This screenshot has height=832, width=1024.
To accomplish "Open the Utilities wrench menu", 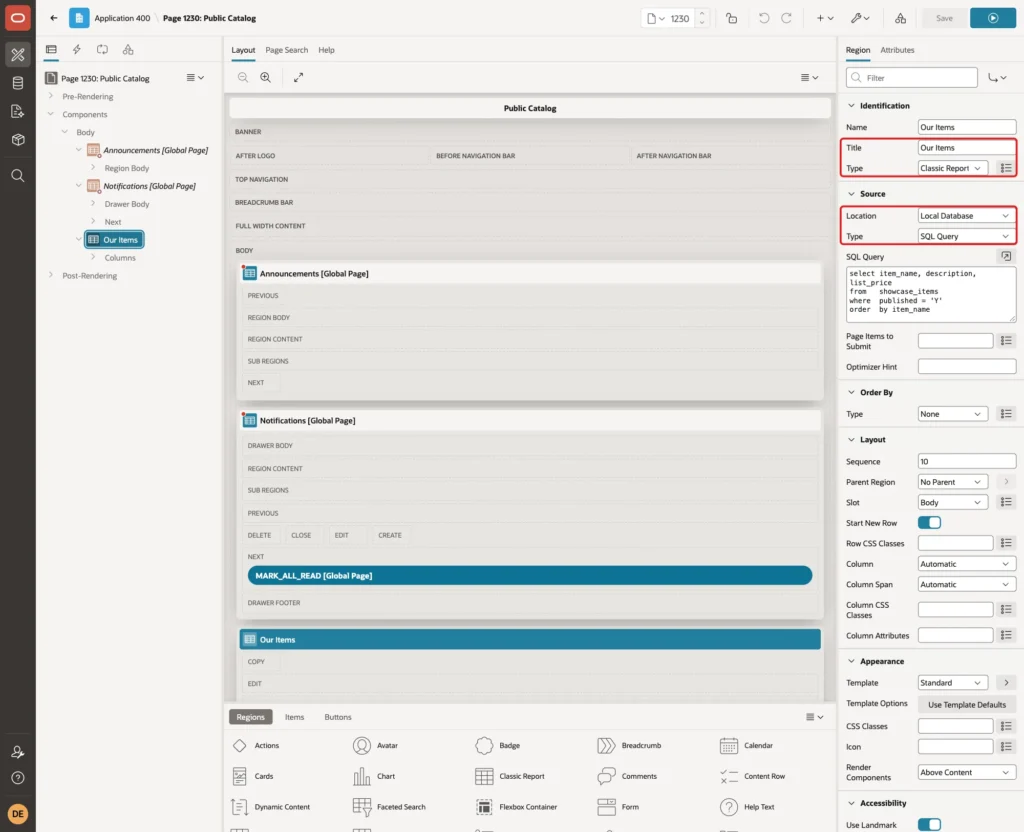I will pyautogui.click(x=860, y=18).
